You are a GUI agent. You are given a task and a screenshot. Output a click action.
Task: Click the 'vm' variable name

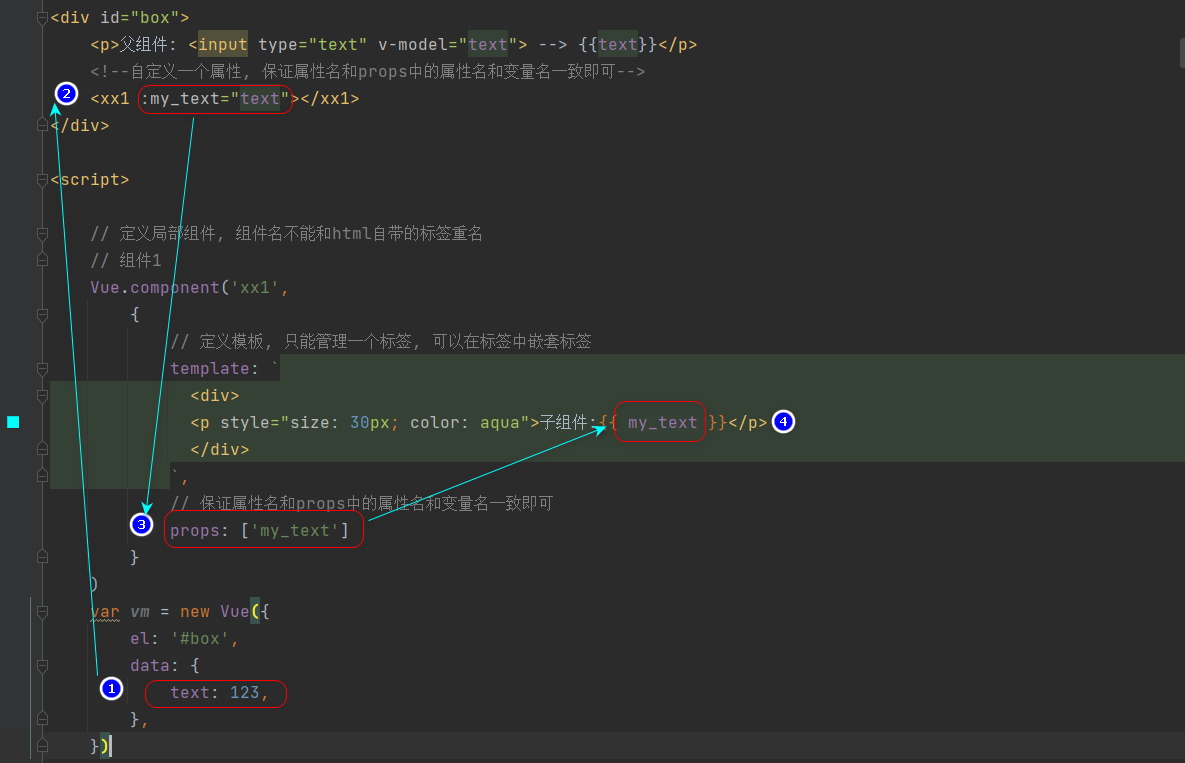pos(140,612)
